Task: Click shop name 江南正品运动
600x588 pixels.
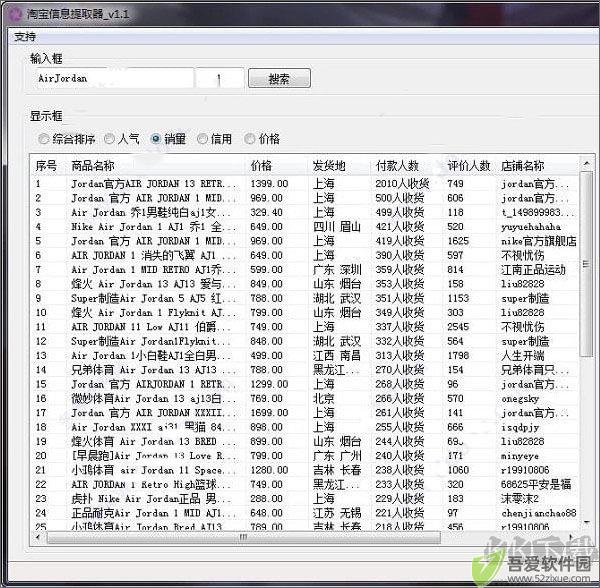Action: coord(533,270)
